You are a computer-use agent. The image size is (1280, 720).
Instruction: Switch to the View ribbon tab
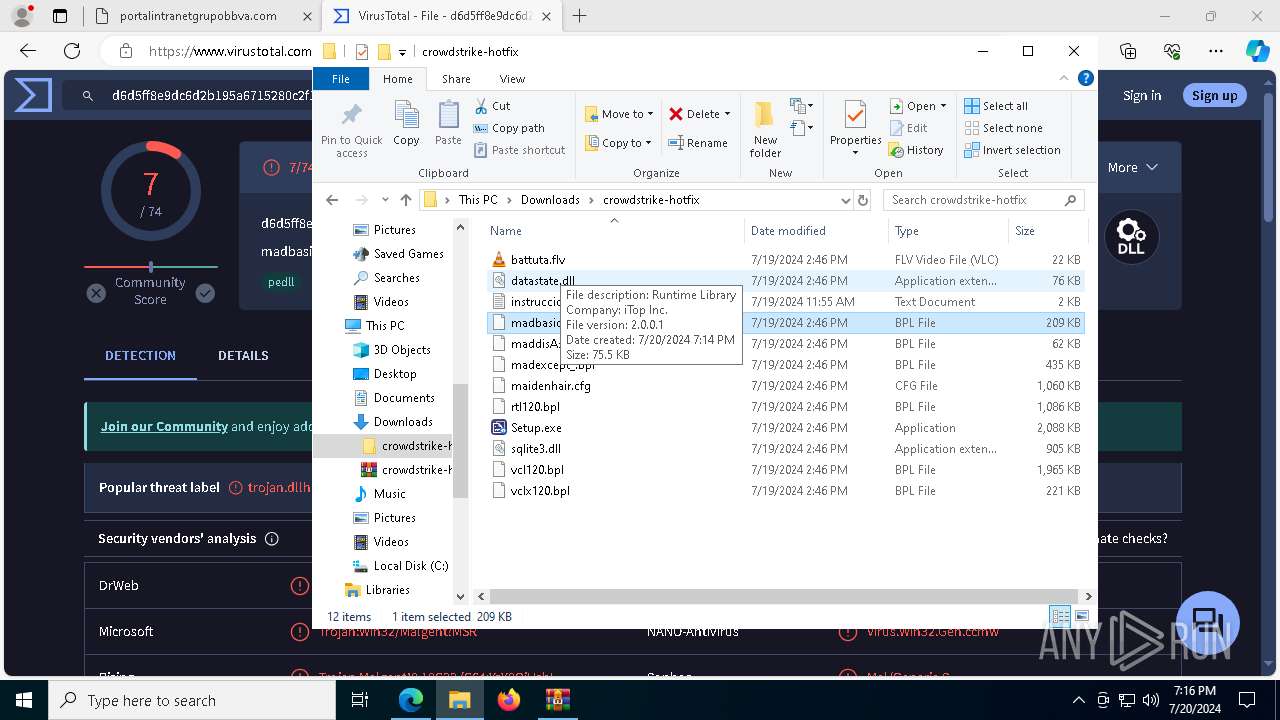(512, 79)
